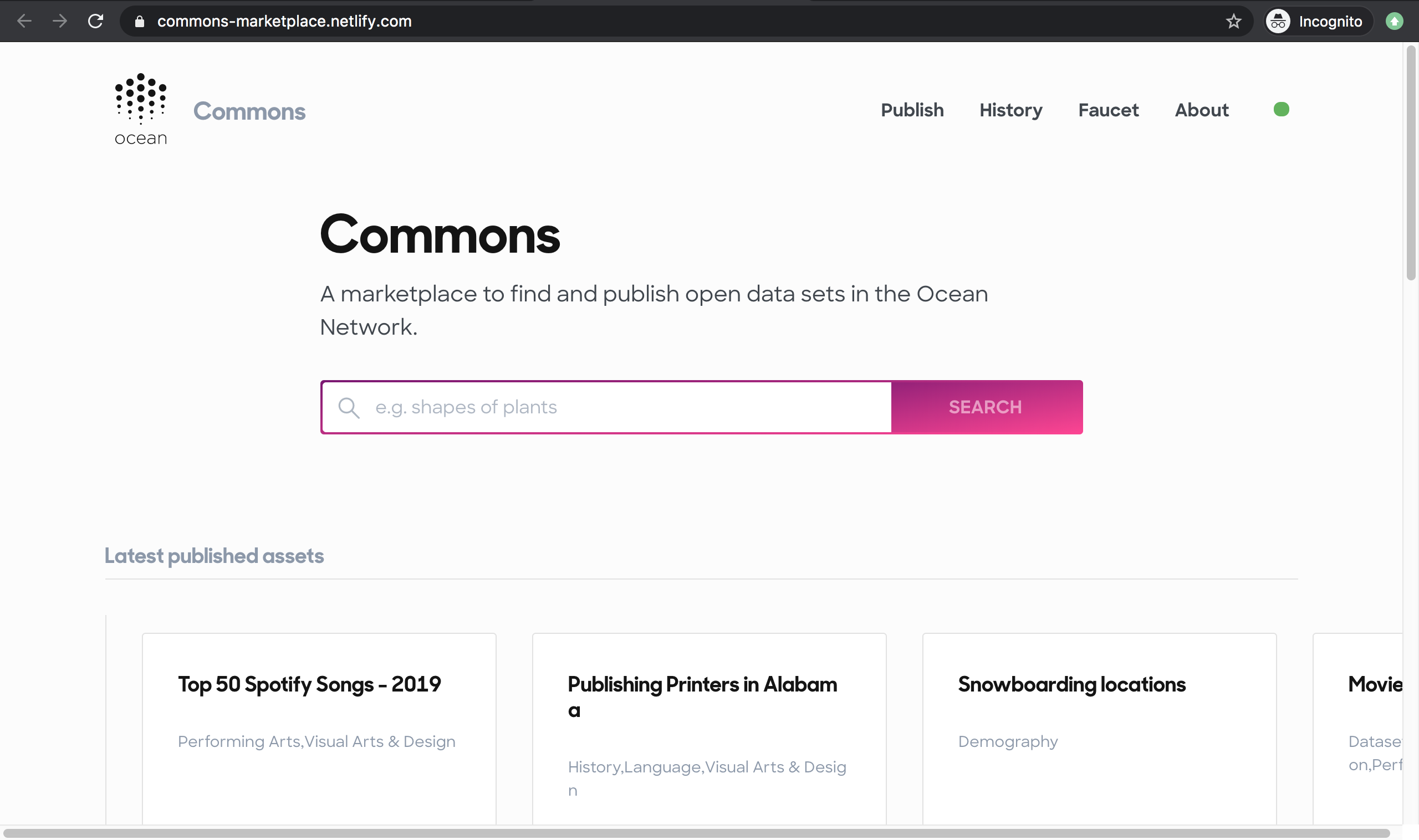Click the green browser update icon

(1394, 22)
